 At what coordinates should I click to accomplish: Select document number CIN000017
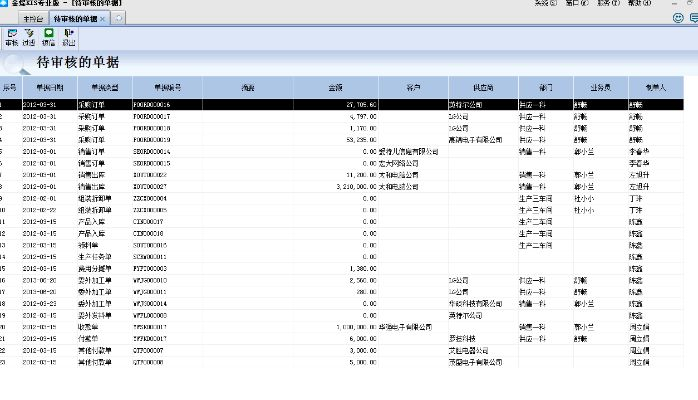pyautogui.click(x=148, y=222)
